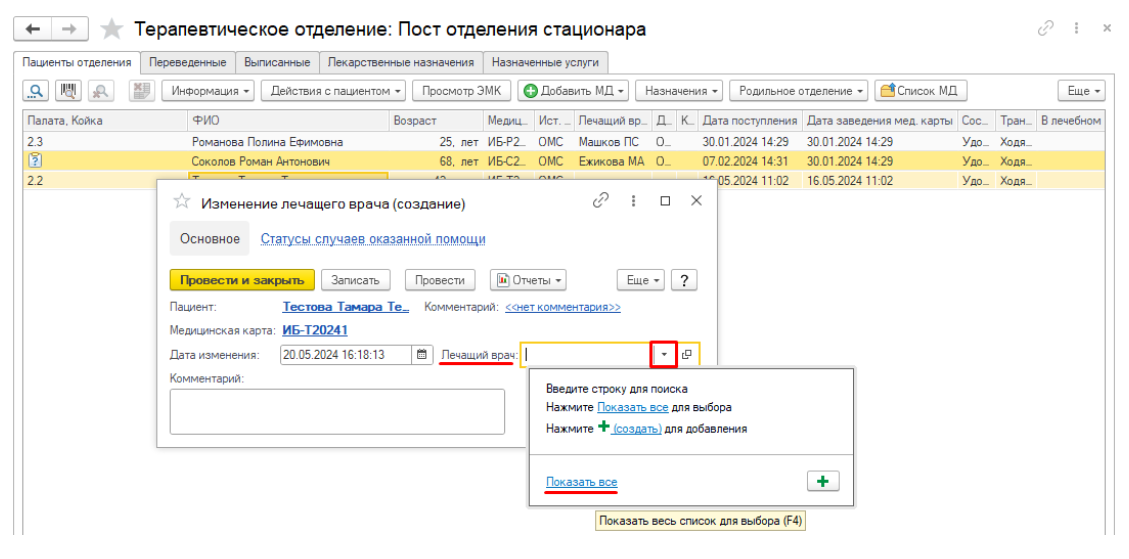This screenshot has width=1129, height=559.
Task: Click the magnifier search icon in toolbar
Action: pos(36,91)
